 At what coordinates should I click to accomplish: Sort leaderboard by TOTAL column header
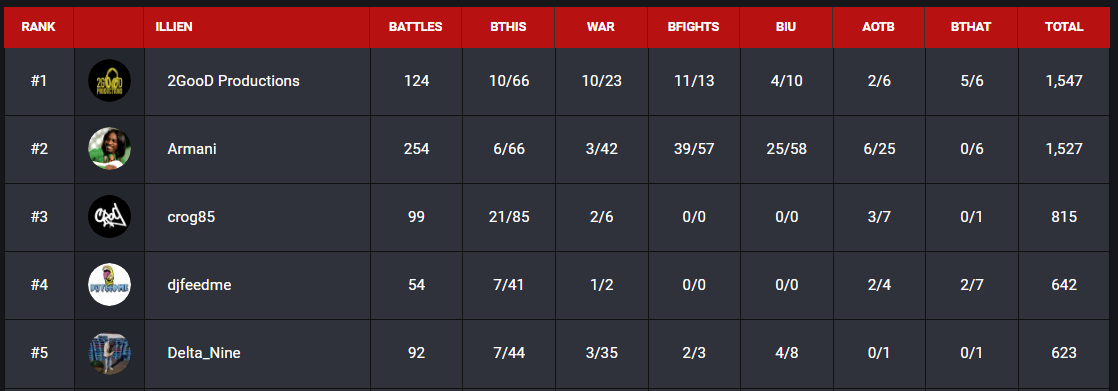(x=1064, y=27)
